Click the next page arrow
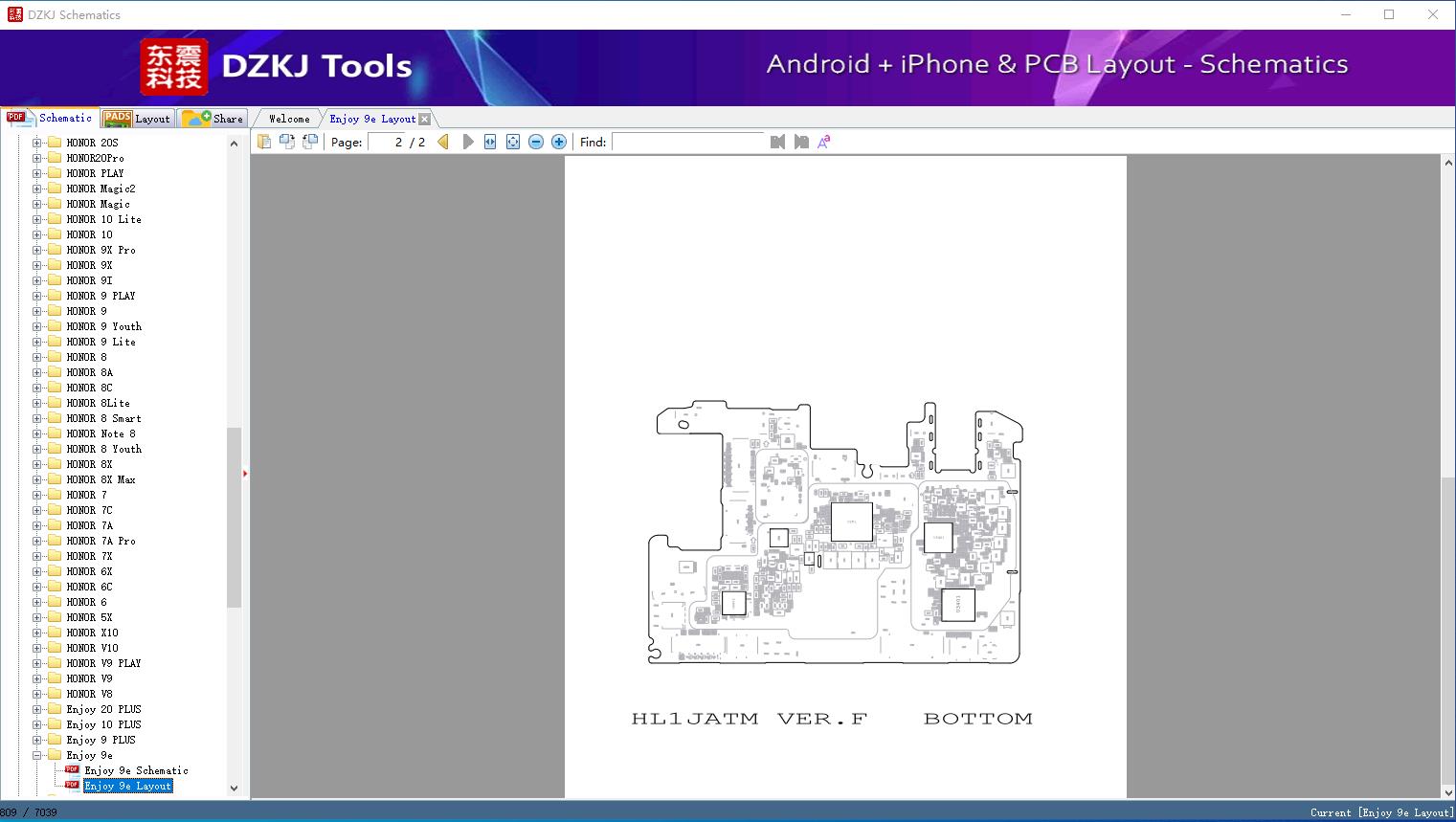This screenshot has width=1456, height=822. coord(467,142)
